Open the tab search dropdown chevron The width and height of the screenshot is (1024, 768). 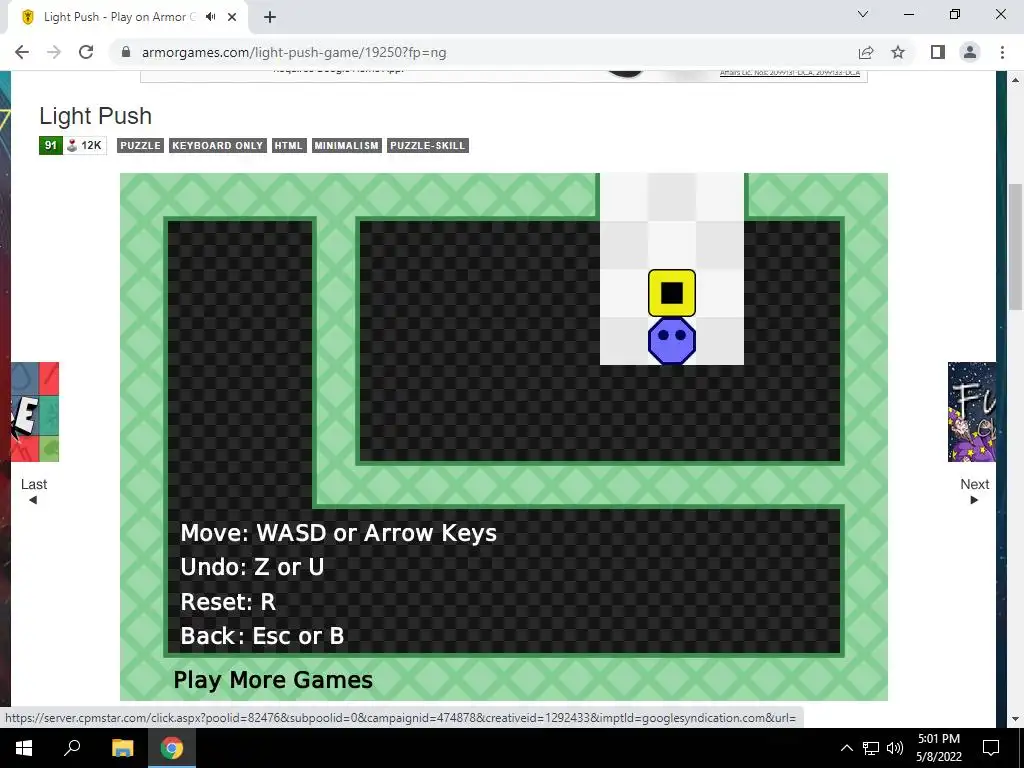[x=863, y=14]
